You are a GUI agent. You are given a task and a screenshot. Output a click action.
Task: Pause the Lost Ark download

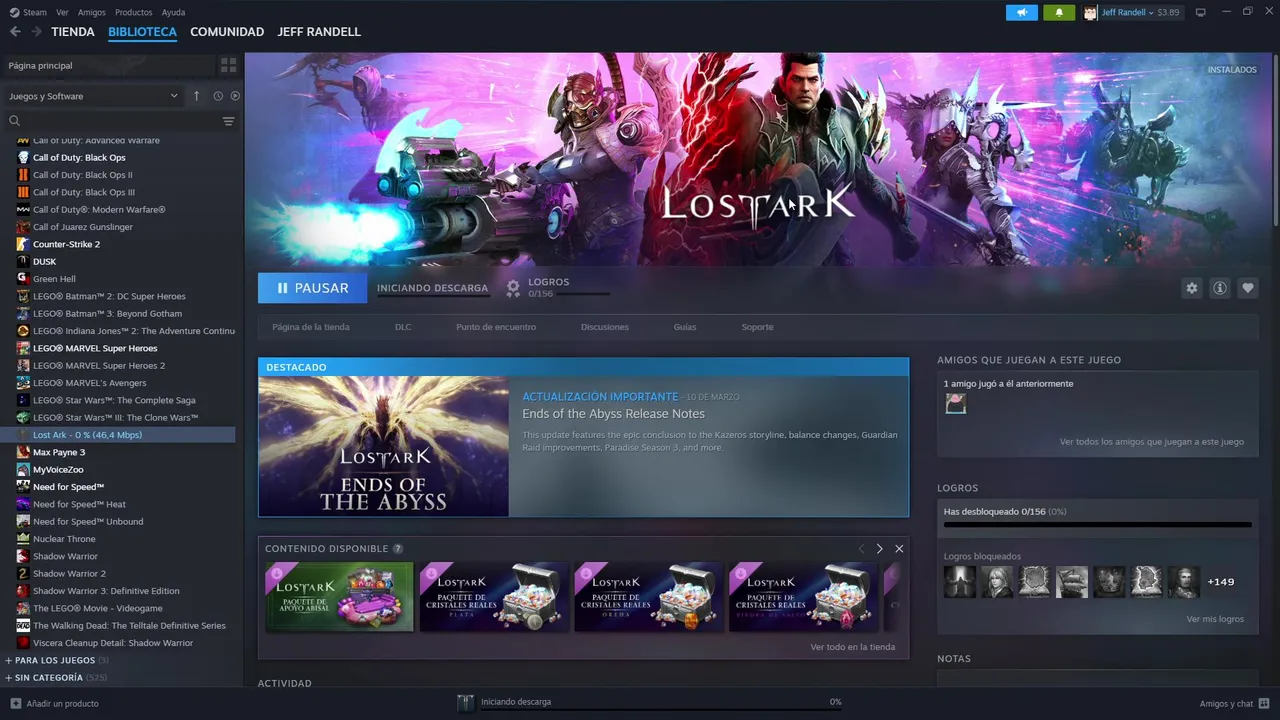pyautogui.click(x=312, y=288)
